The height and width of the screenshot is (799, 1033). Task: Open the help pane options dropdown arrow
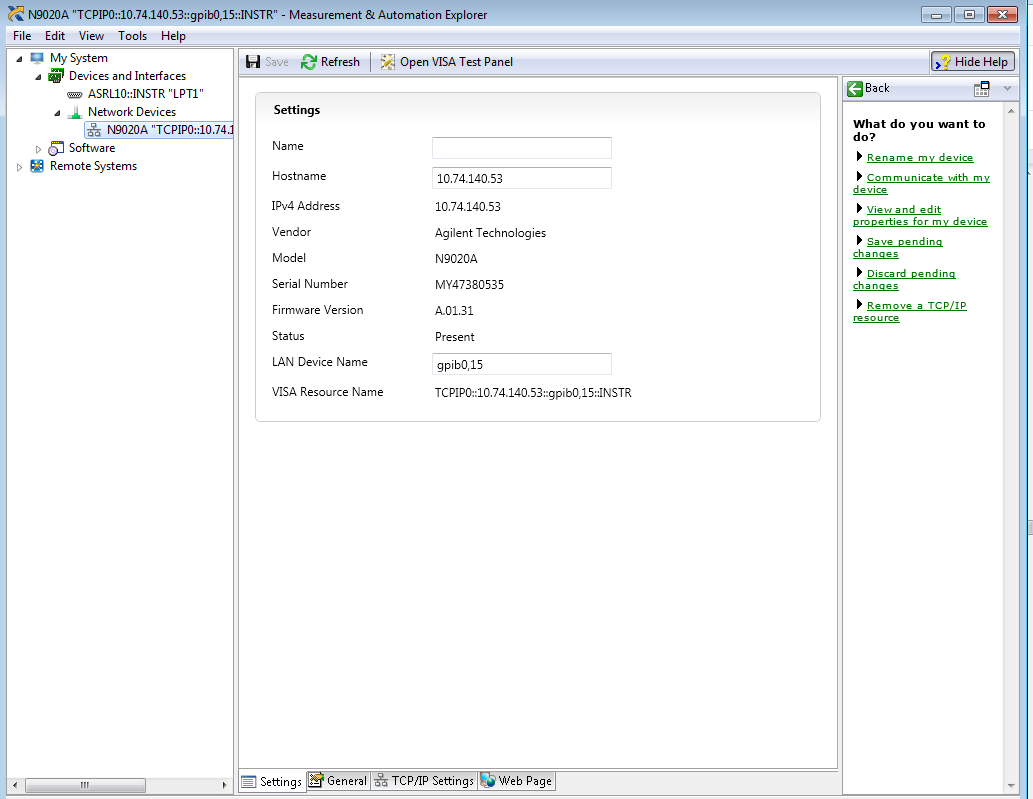click(x=1007, y=88)
